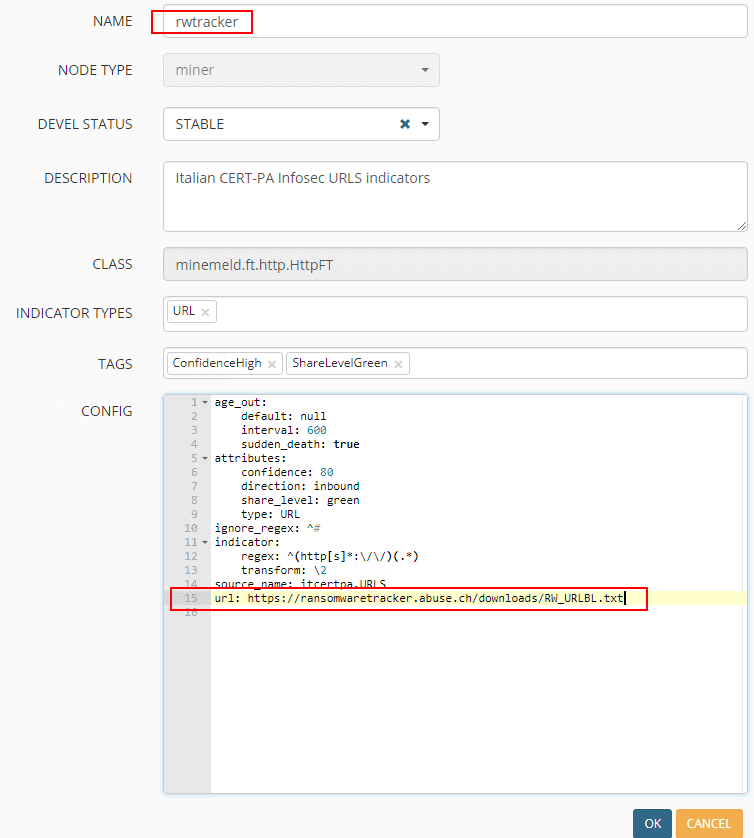The height and width of the screenshot is (838, 754).
Task: Collapse the indicator block in config
Action: tap(205, 542)
